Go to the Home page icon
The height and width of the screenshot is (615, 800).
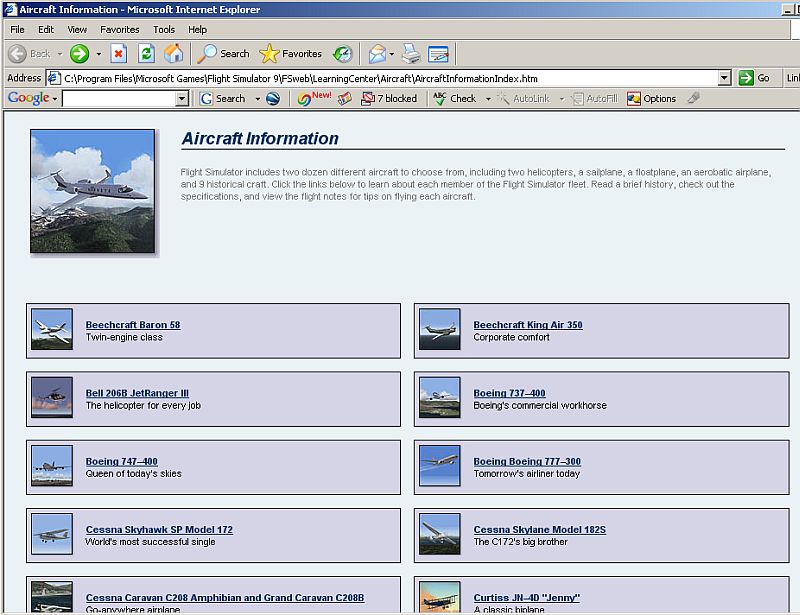pos(173,54)
